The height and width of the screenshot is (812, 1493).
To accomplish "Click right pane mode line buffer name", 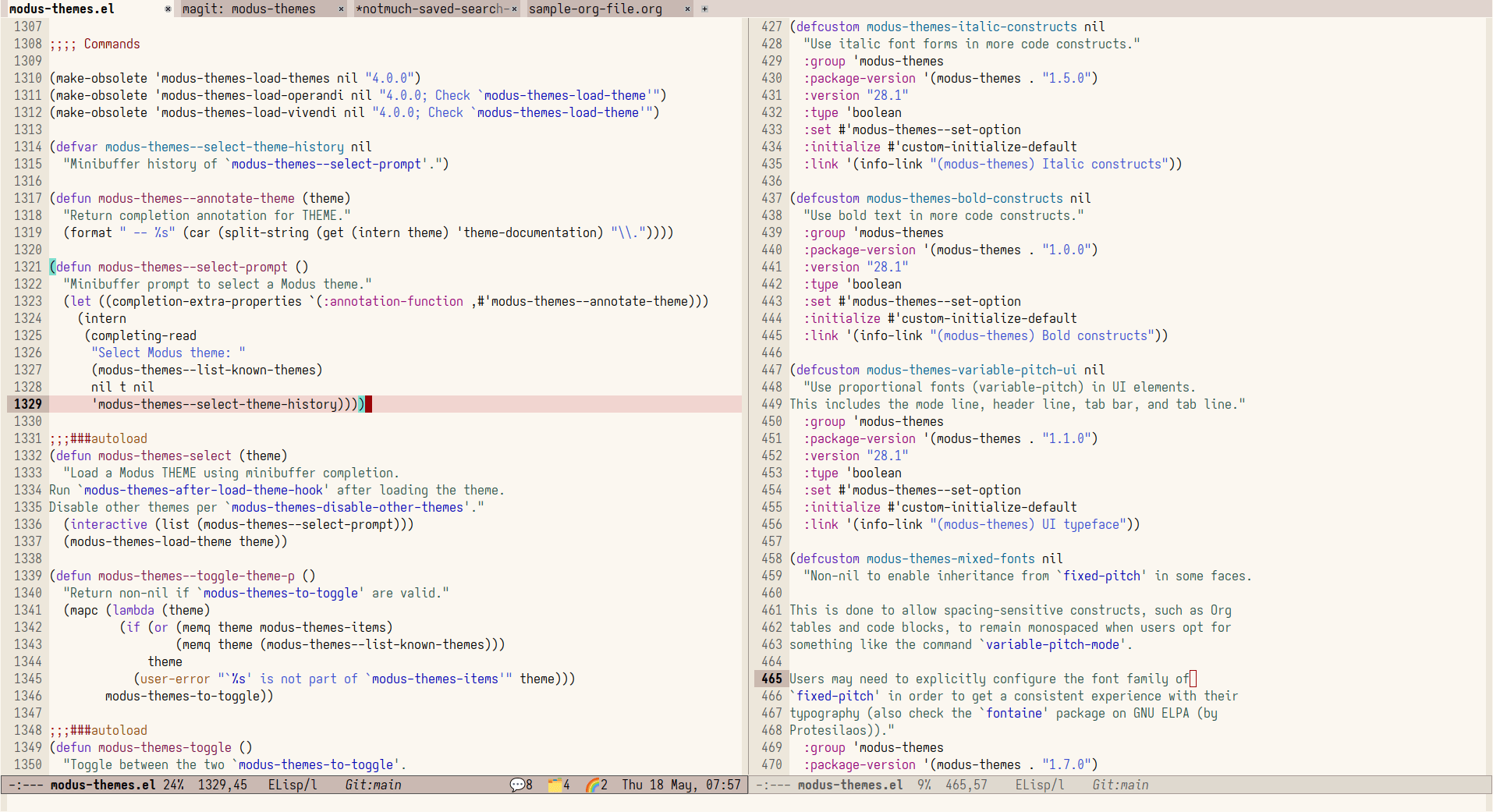I will (x=850, y=785).
